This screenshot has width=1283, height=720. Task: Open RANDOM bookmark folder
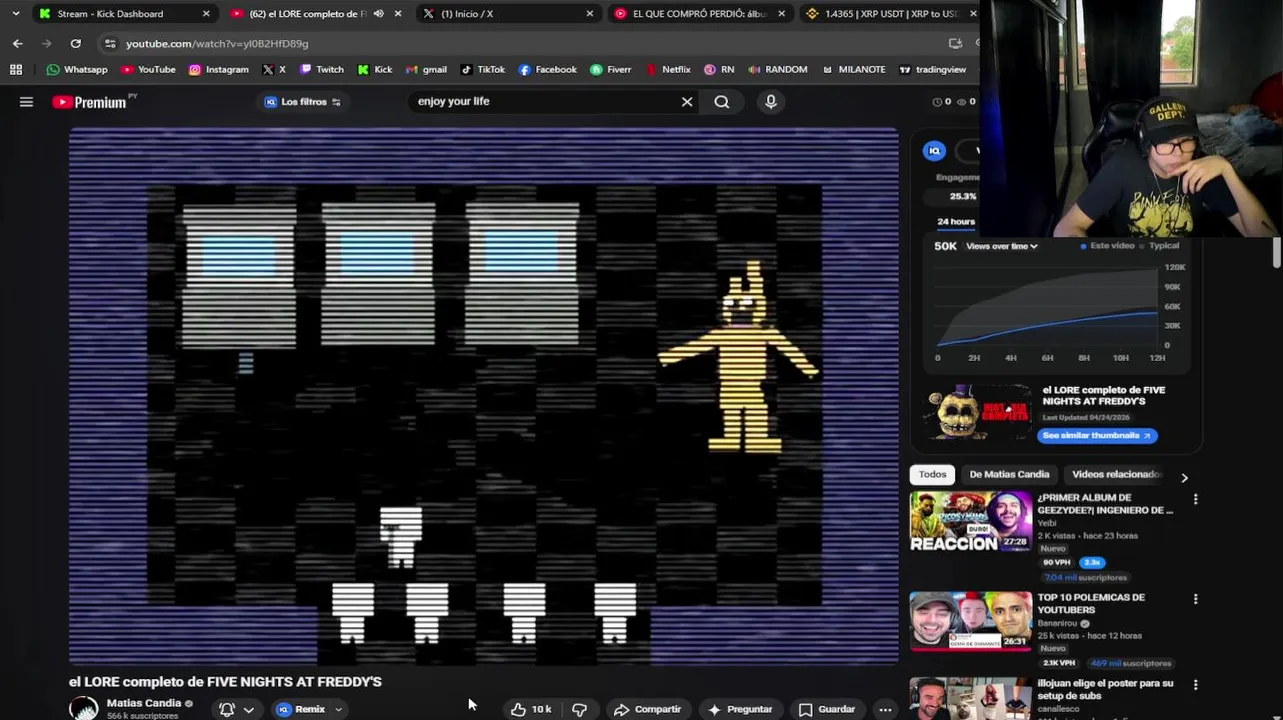(777, 69)
